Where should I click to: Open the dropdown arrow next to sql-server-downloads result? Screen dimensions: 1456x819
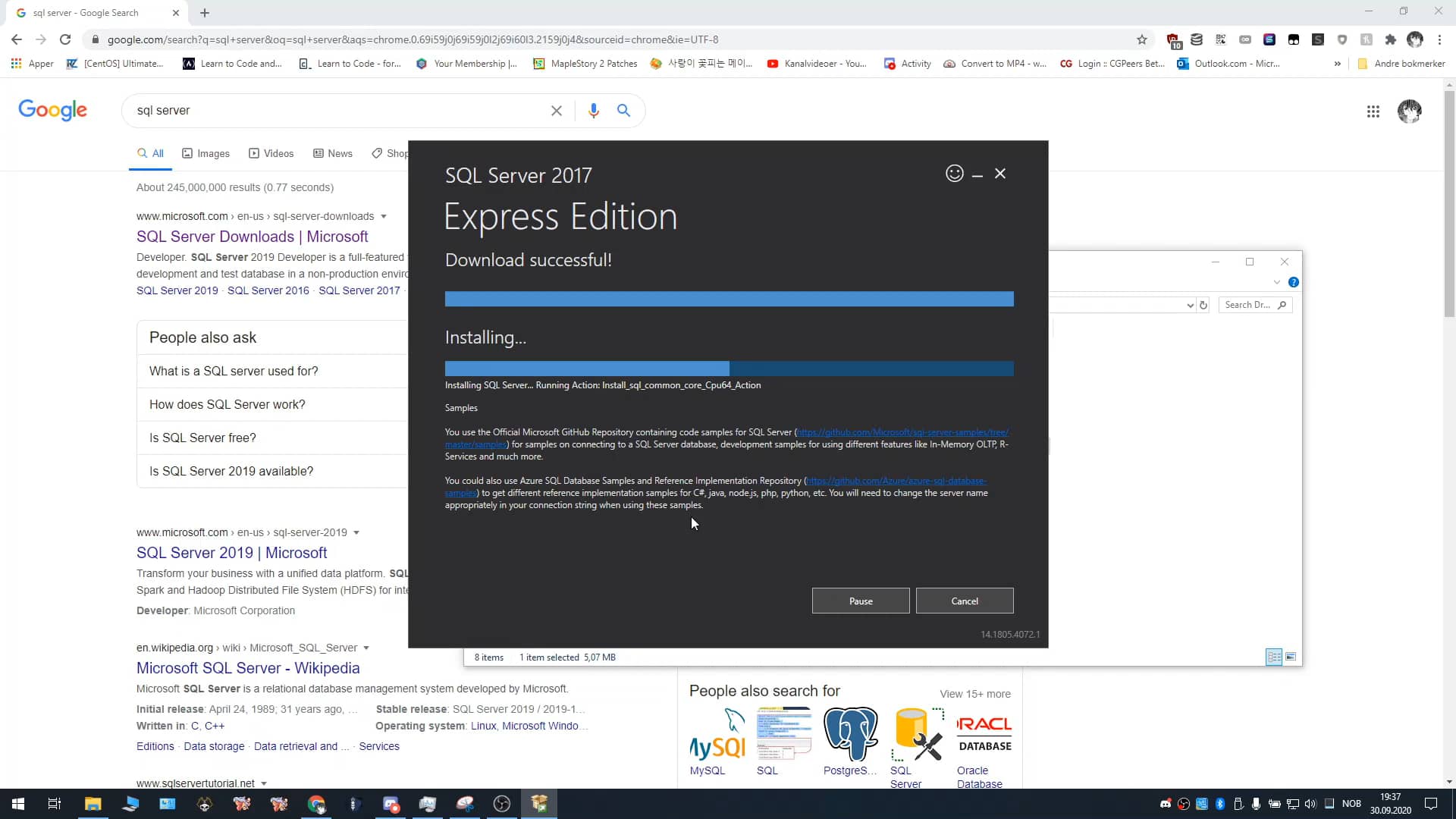(x=385, y=216)
